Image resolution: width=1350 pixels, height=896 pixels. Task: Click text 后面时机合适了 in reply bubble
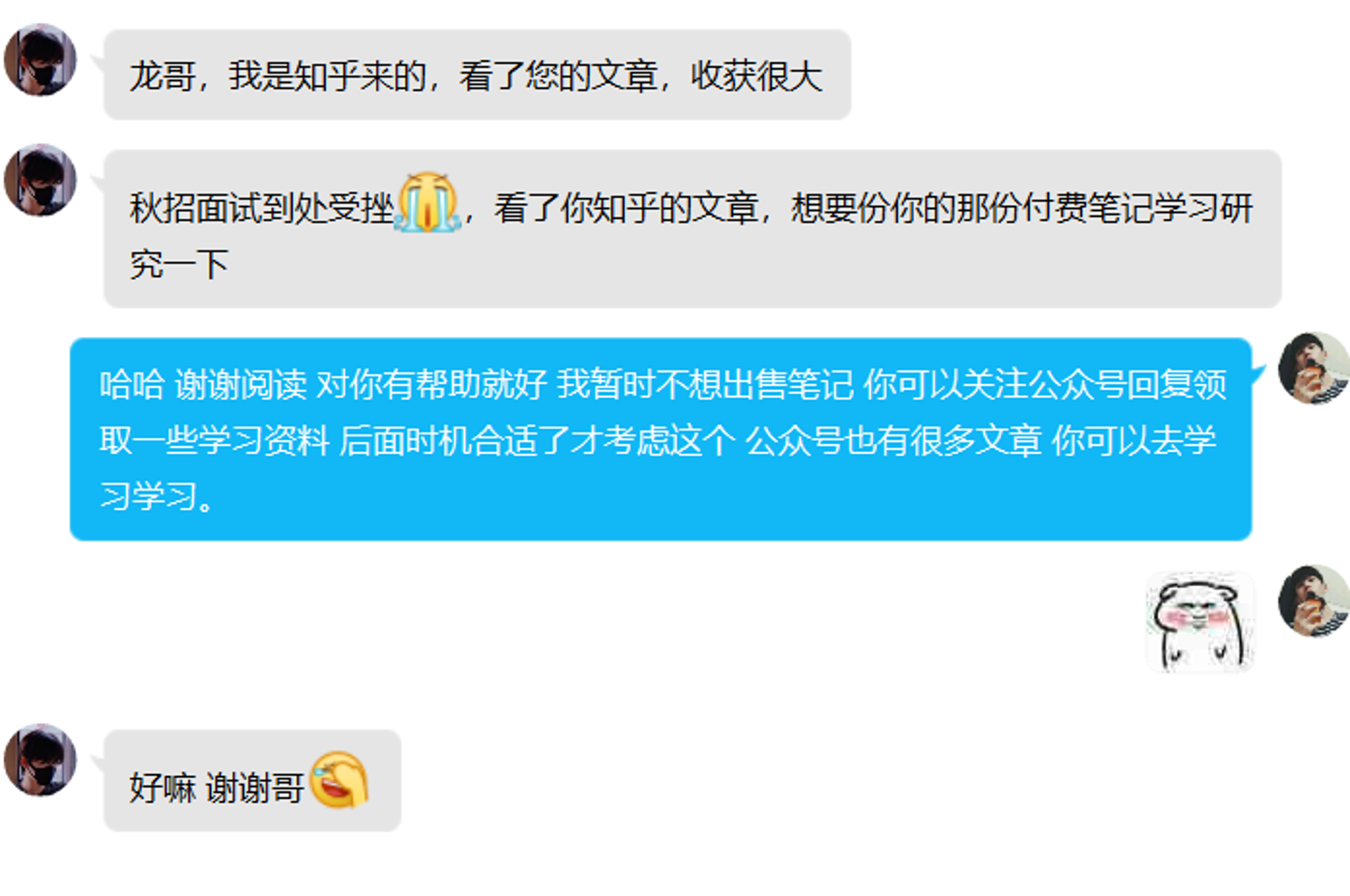(x=454, y=441)
